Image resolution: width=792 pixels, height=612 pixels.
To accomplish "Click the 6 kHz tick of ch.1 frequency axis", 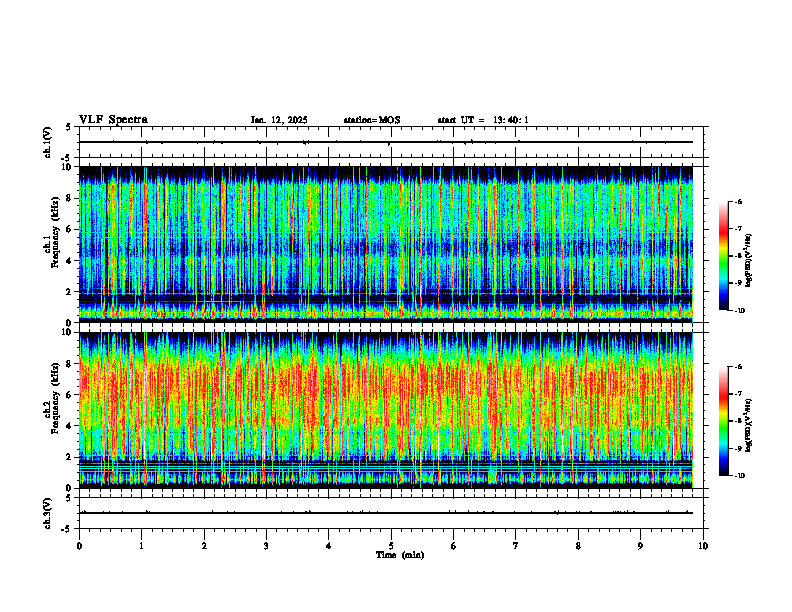I will (x=70, y=229).
